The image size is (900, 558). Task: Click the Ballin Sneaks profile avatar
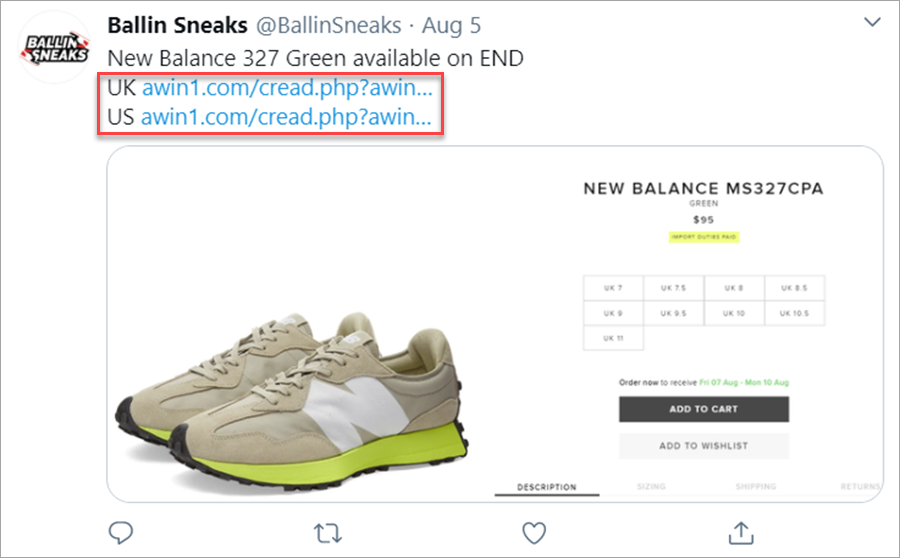55,48
